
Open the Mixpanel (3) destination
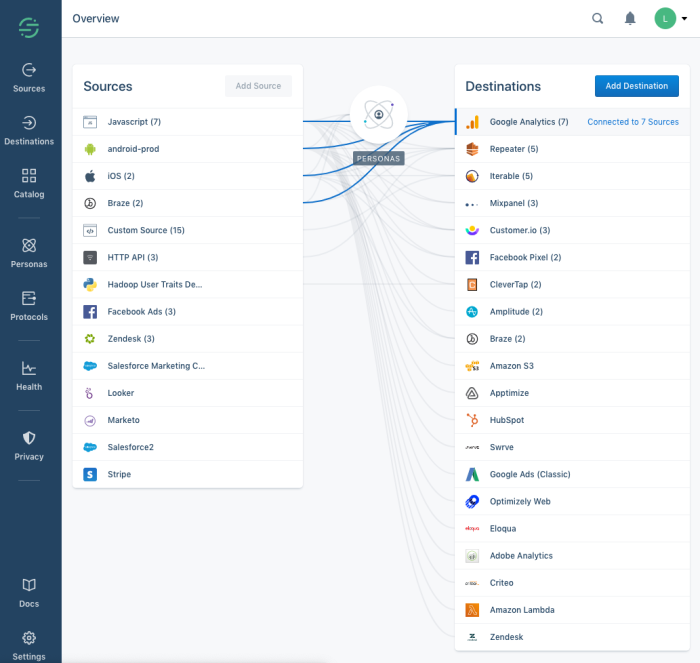(x=572, y=203)
